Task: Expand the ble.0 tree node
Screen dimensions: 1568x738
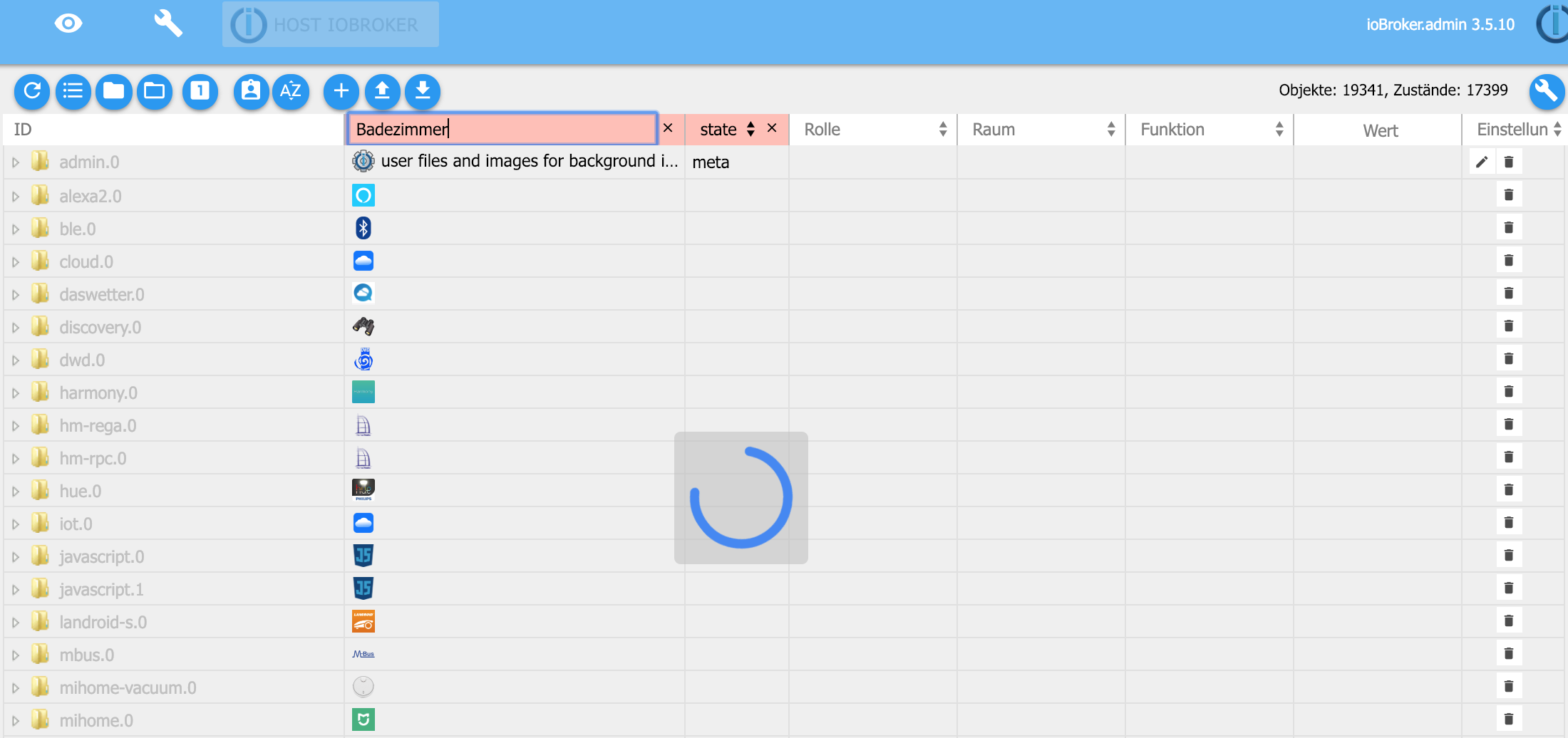Action: pos(15,229)
